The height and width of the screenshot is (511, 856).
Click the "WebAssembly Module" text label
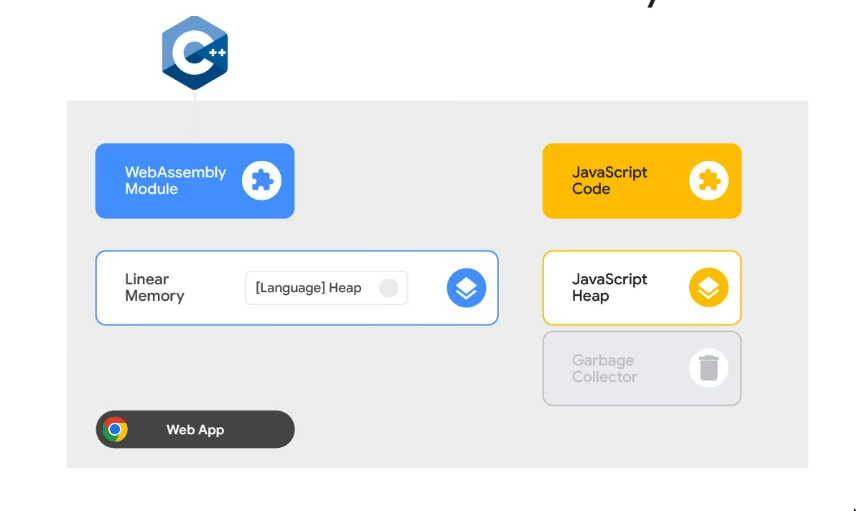point(175,181)
